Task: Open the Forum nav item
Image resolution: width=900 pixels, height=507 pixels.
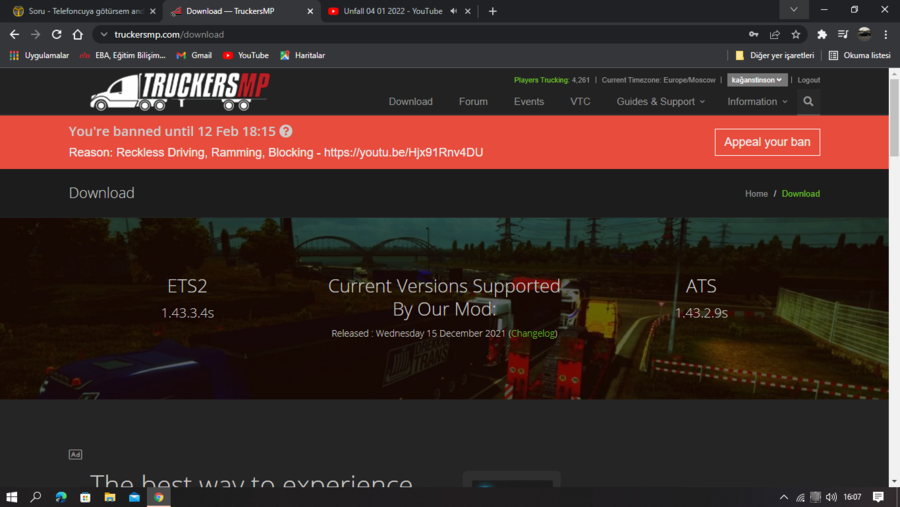Action: click(473, 102)
